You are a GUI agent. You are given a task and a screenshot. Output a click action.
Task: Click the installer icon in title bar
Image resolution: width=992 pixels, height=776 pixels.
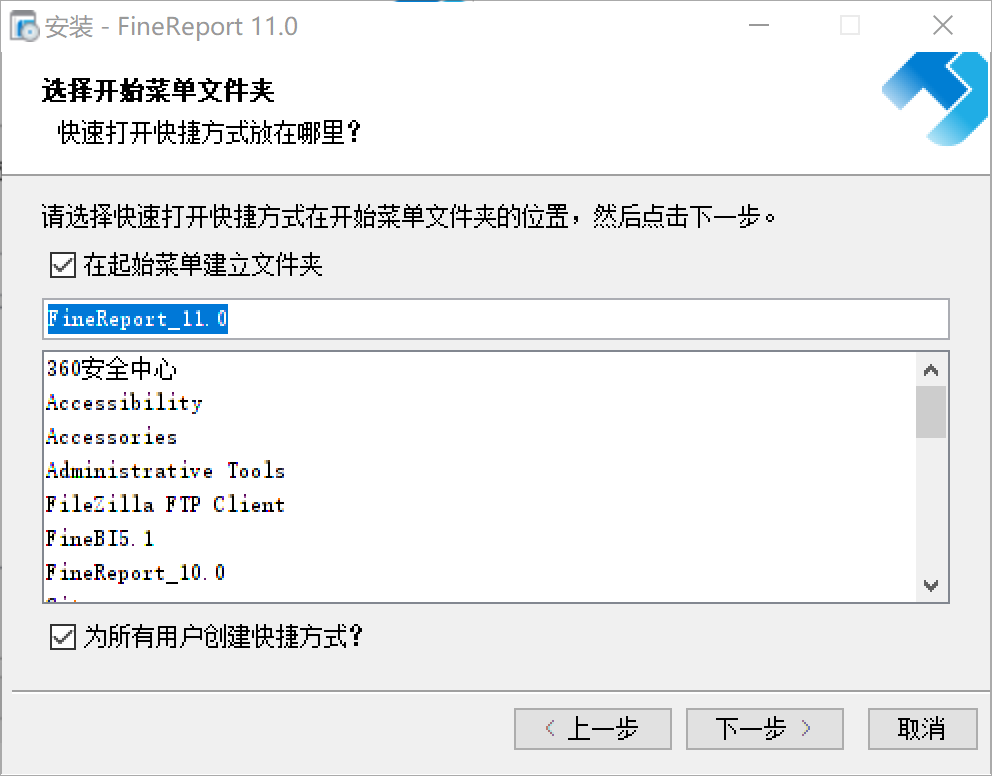coord(24,26)
